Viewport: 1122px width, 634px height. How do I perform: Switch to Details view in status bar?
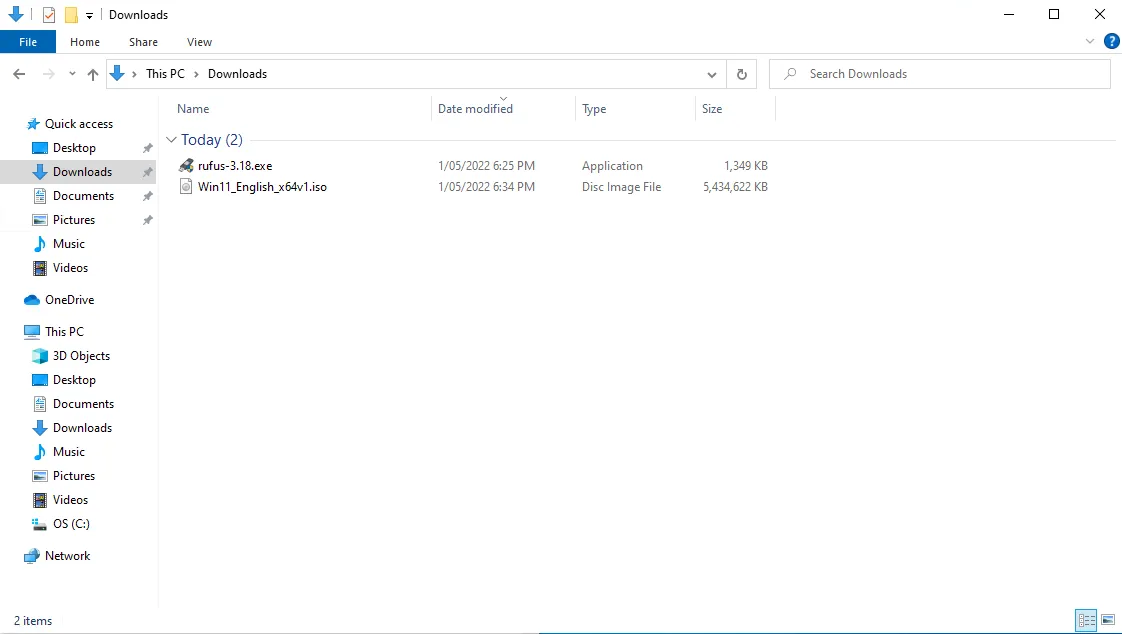click(x=1086, y=620)
